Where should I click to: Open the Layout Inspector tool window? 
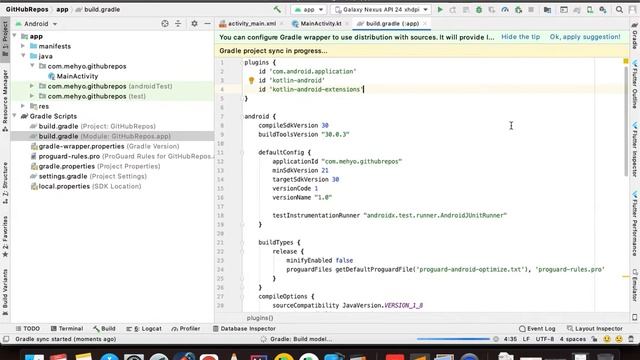coord(595,329)
